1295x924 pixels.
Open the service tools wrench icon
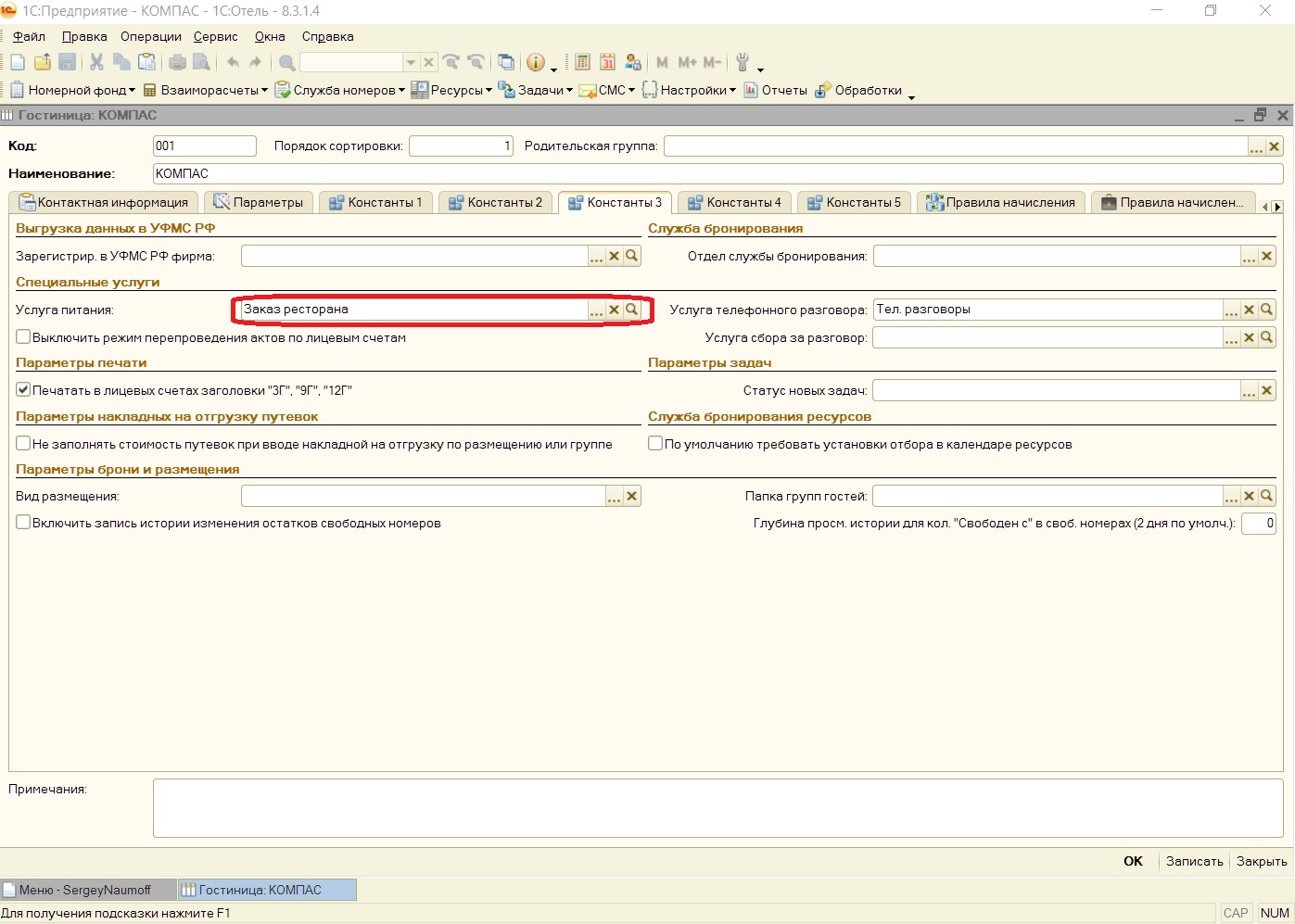[x=743, y=62]
